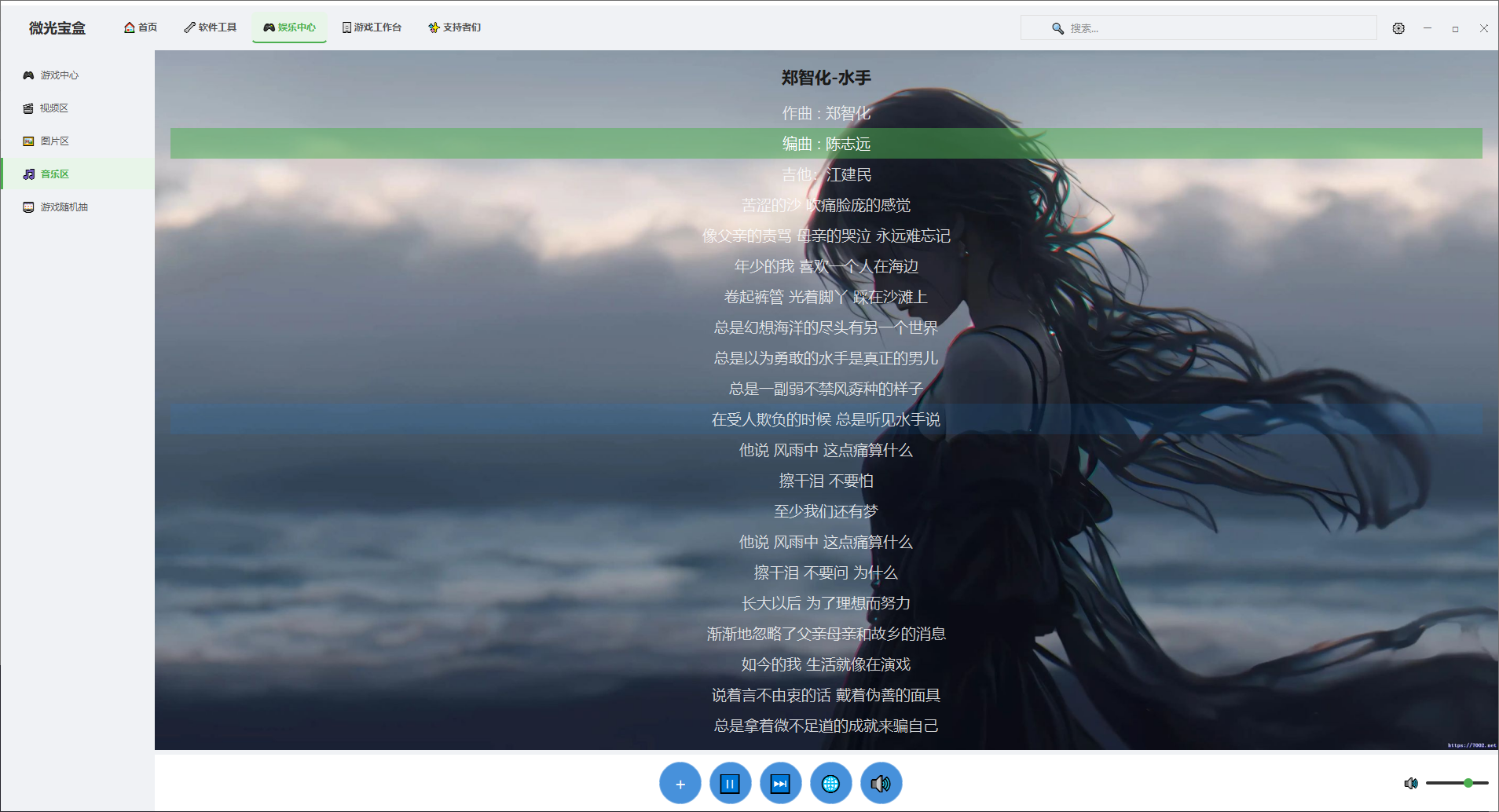Jump to lyric 像父亲的责骂 母亲的哭泣 永远难忘记

coord(826,236)
